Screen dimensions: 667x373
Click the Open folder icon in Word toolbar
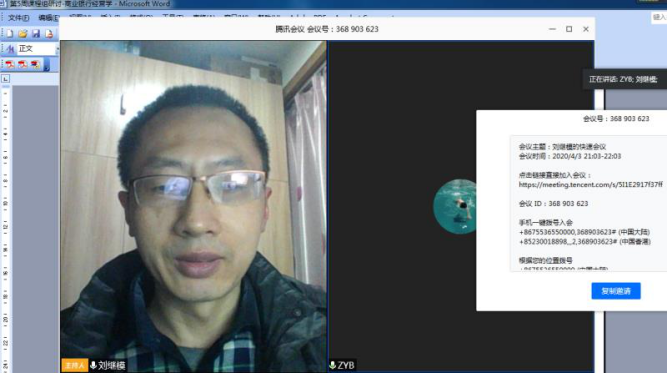(x=23, y=34)
